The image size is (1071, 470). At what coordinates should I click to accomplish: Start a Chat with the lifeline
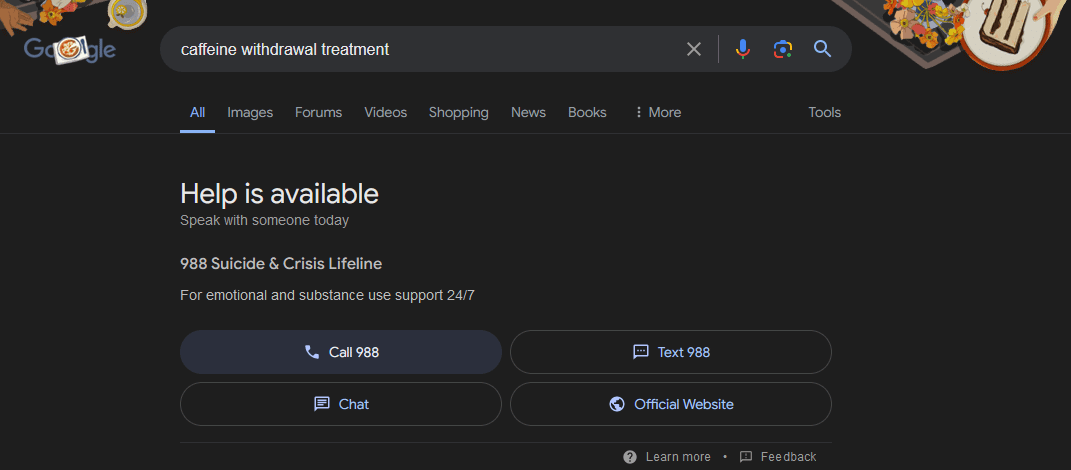(340, 404)
